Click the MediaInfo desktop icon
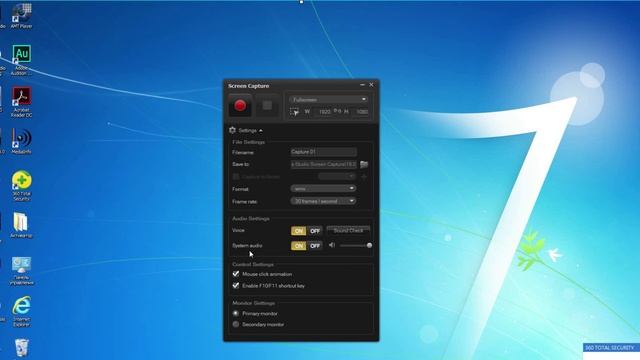Viewport: 640px width, 360px height. tap(21, 141)
